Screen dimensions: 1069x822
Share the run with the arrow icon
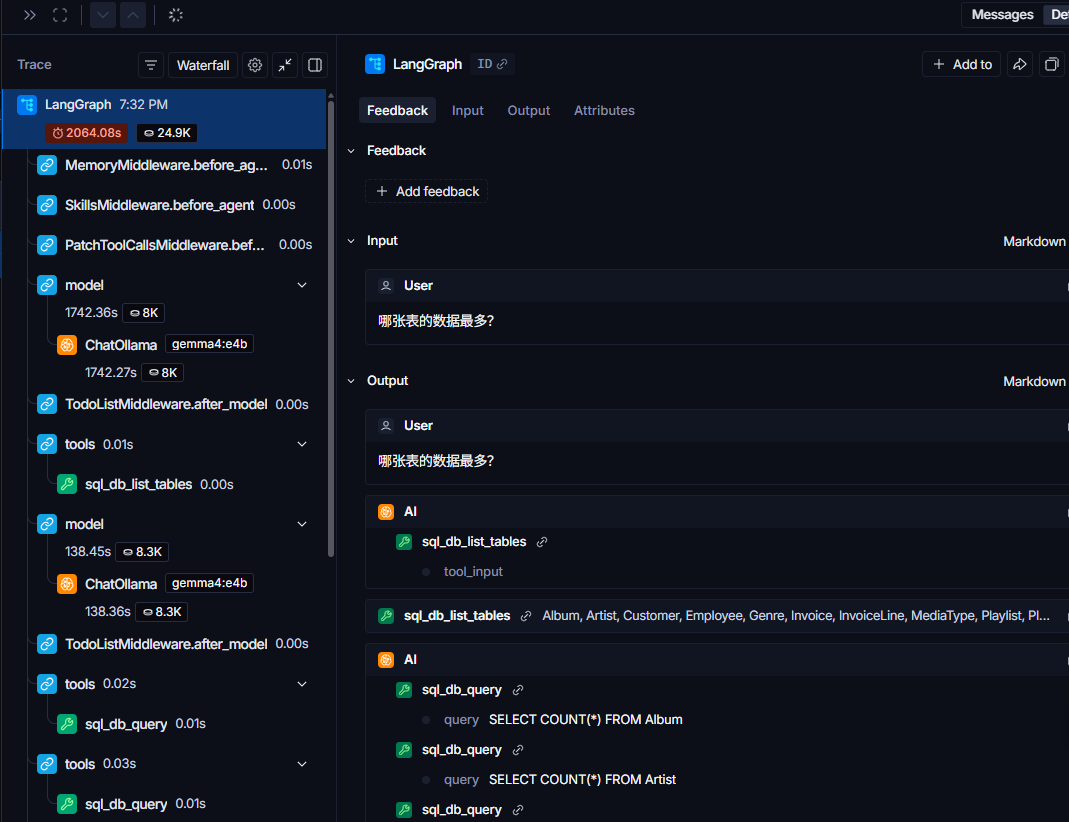(1020, 64)
